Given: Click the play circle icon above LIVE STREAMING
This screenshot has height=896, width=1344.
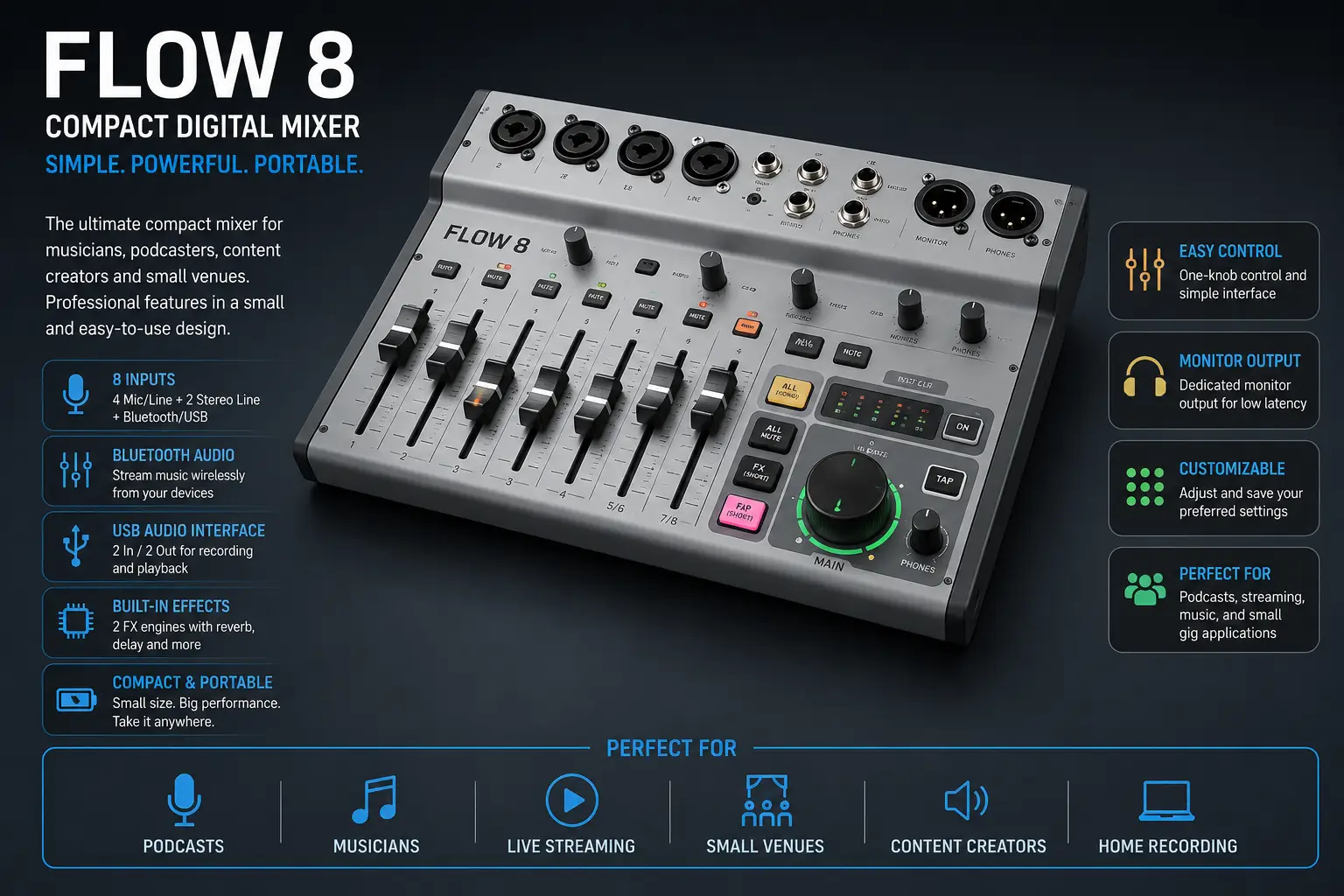Looking at the screenshot, I should point(571,800).
